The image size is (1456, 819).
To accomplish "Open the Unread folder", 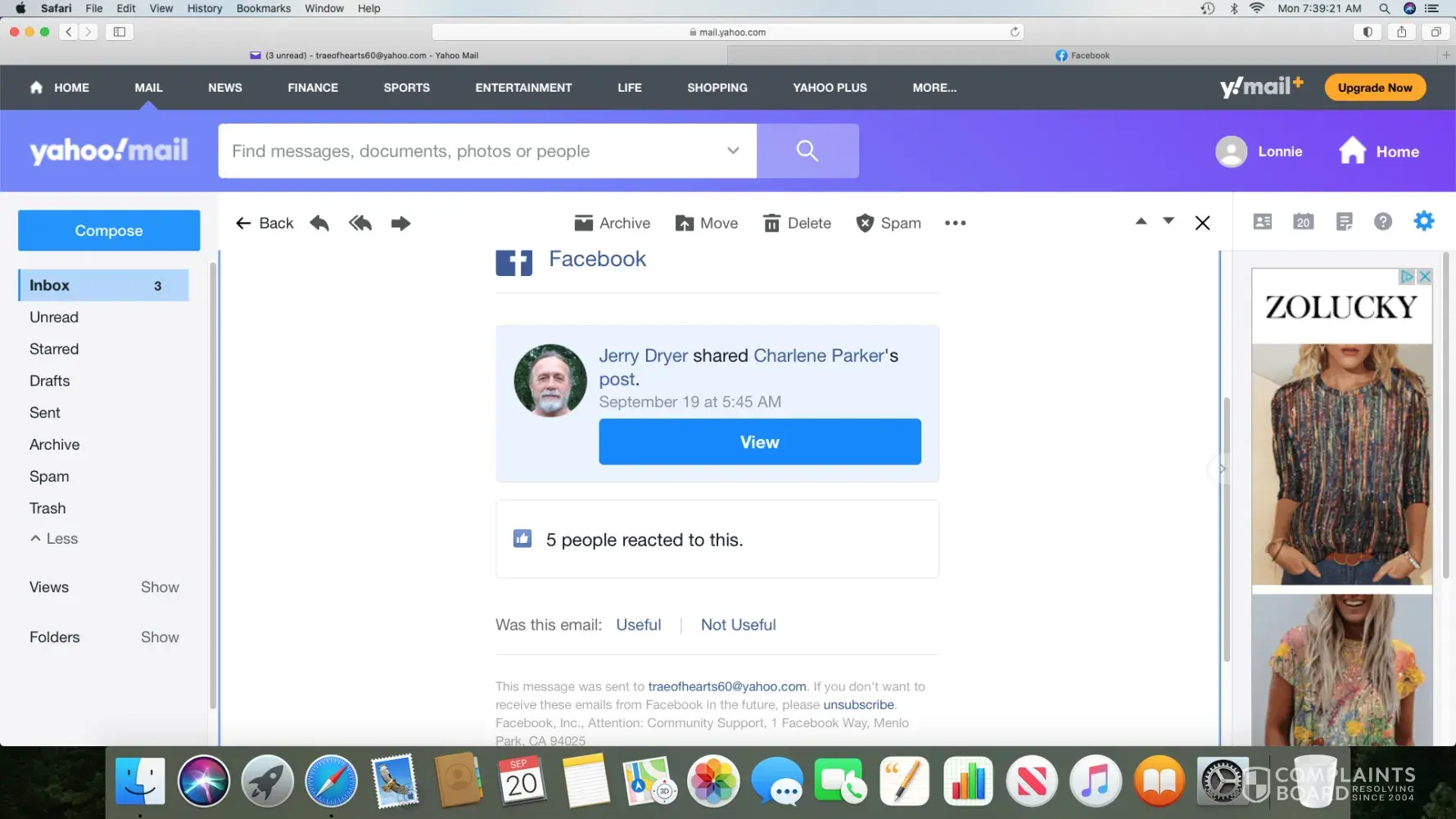I will [54, 317].
